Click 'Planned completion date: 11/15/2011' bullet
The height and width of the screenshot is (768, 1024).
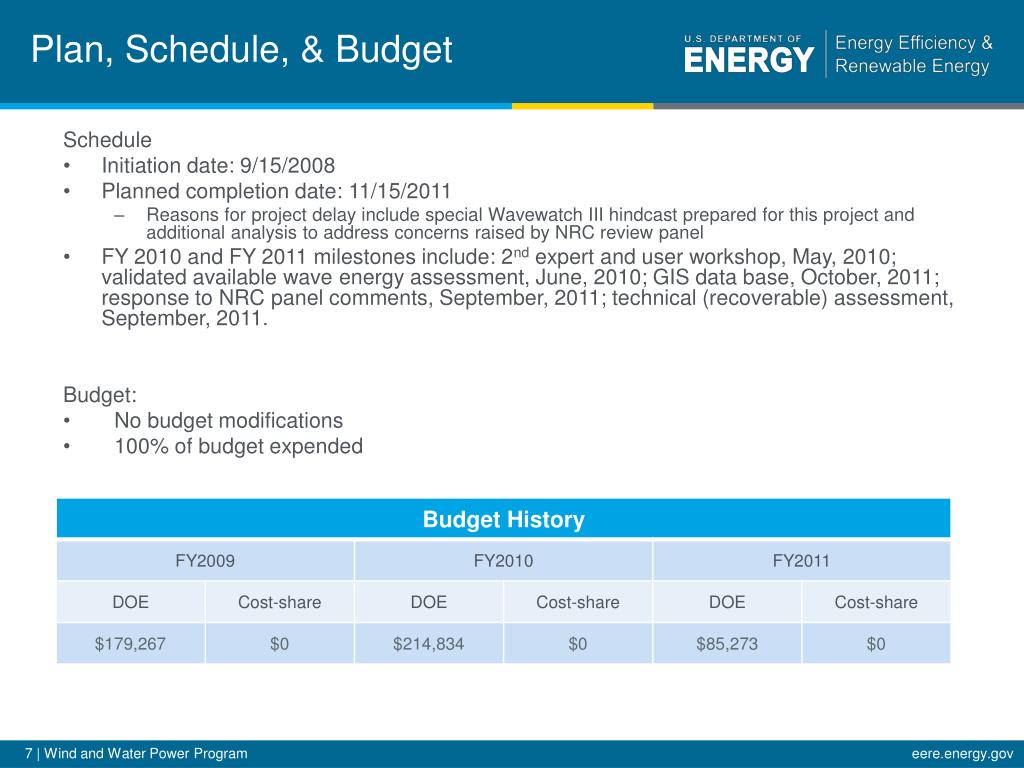276,191
